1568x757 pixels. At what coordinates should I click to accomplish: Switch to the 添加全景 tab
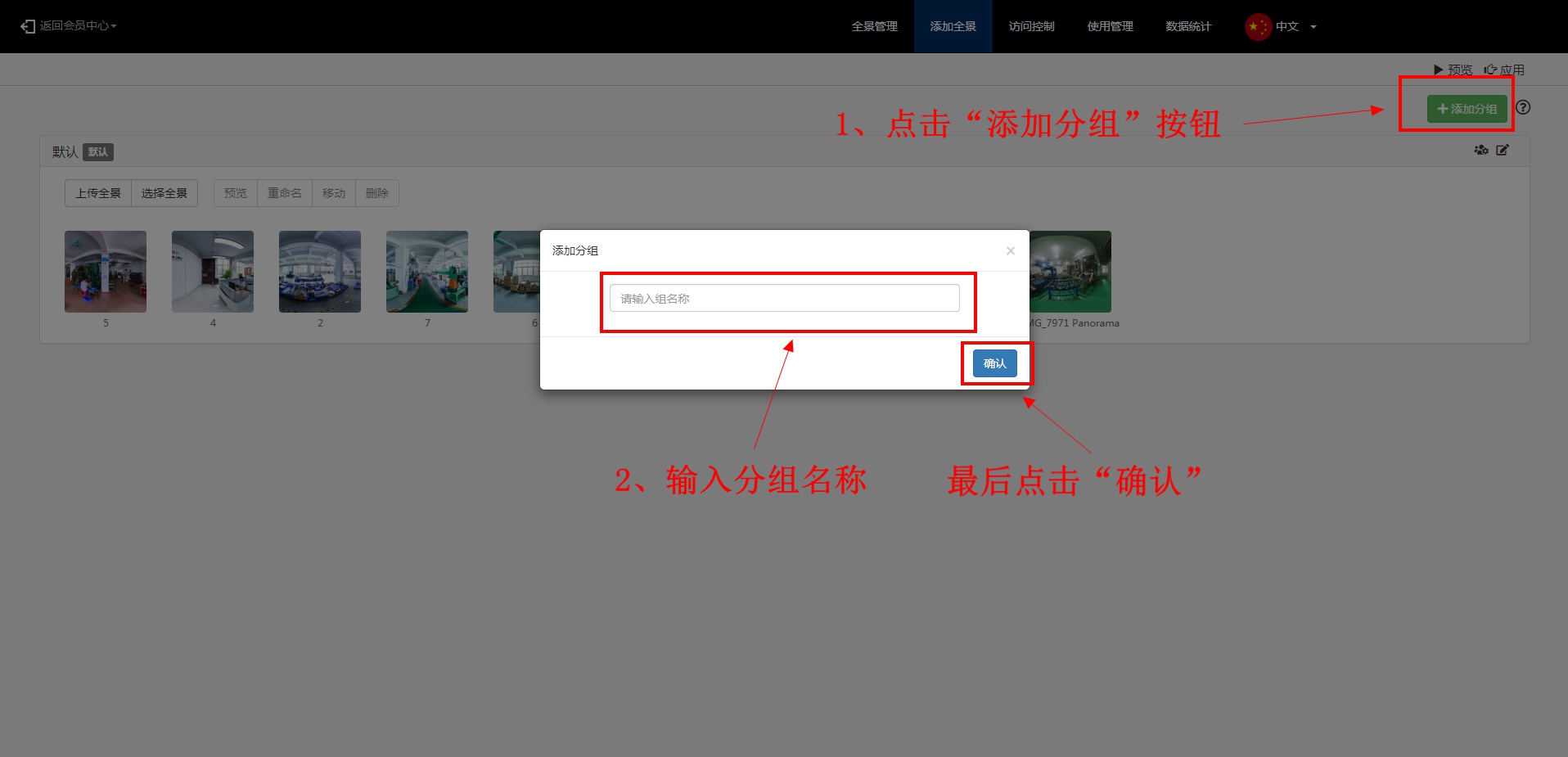pyautogui.click(x=953, y=26)
